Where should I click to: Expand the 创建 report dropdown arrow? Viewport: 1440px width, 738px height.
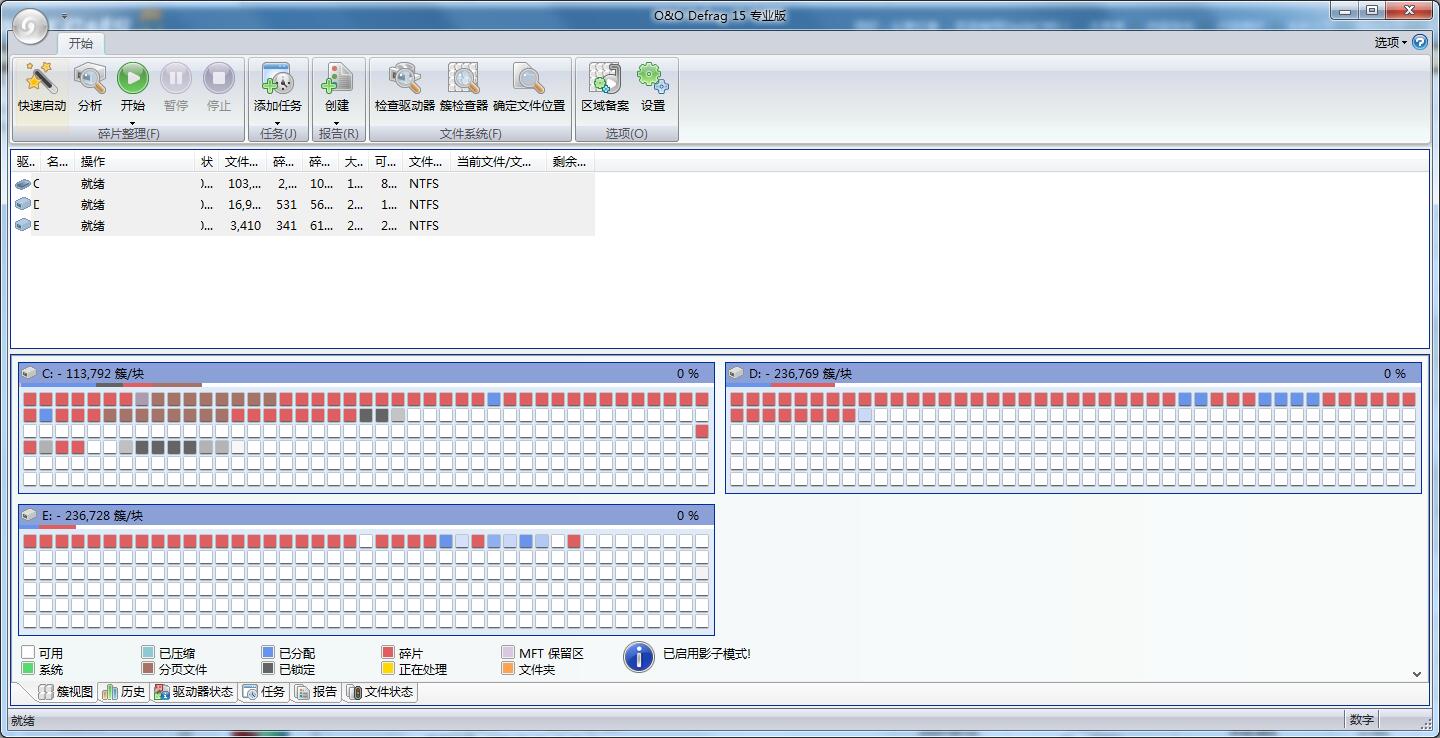coord(337,123)
